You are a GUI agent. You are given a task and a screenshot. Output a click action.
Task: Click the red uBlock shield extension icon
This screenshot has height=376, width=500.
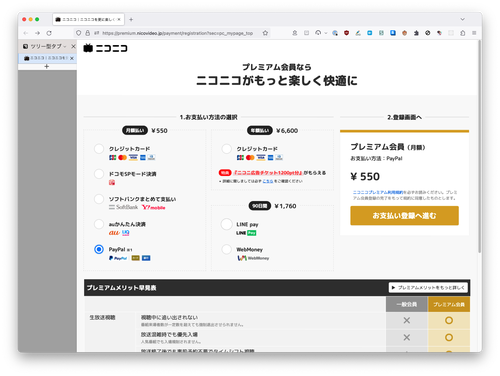(346, 33)
